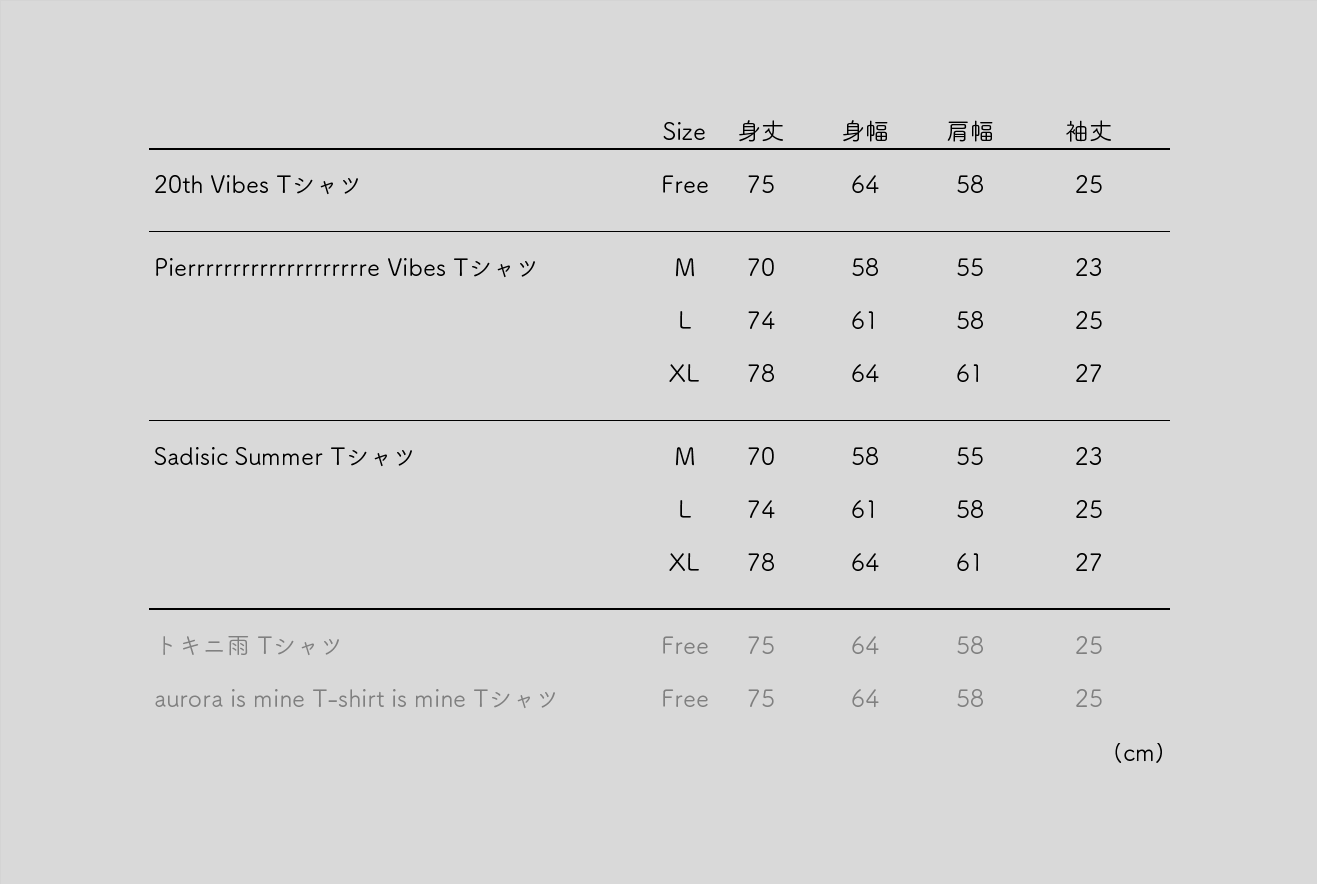This screenshot has width=1317, height=884.
Task: Click 袖丈 value 25 in aurora is mine row
Action: (1088, 699)
